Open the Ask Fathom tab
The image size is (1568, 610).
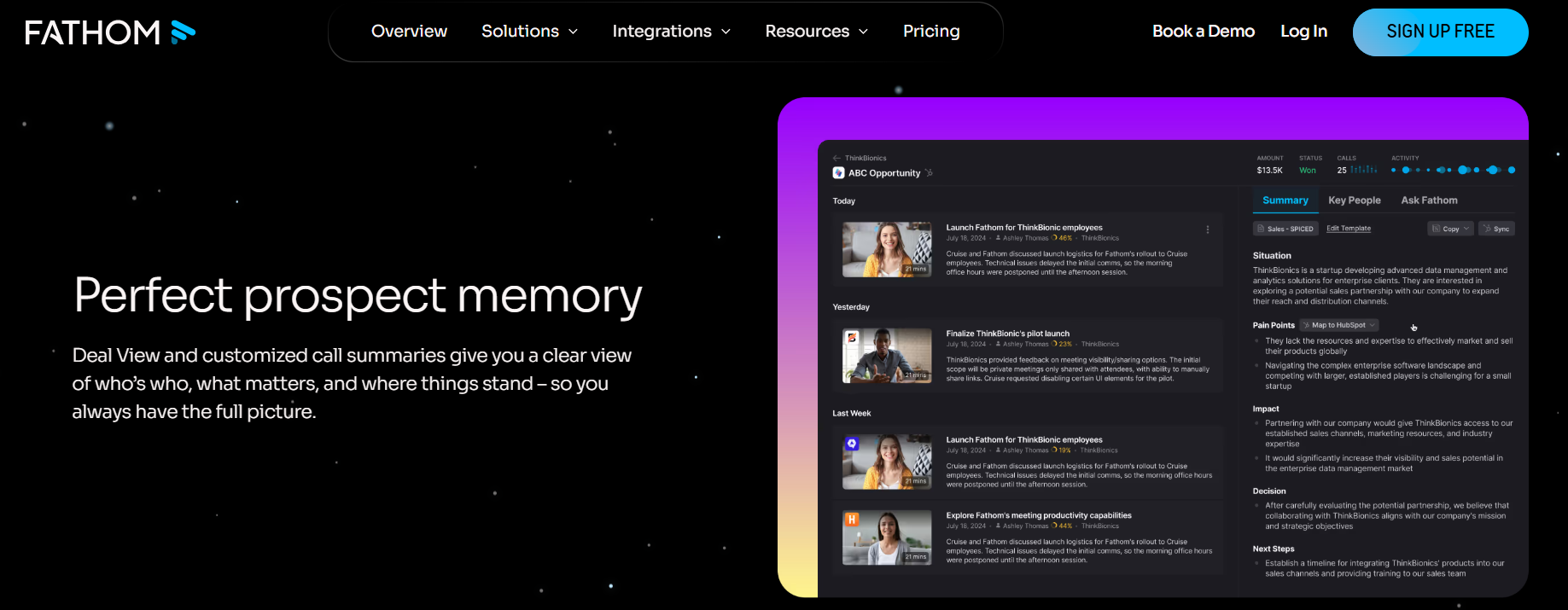1429,200
